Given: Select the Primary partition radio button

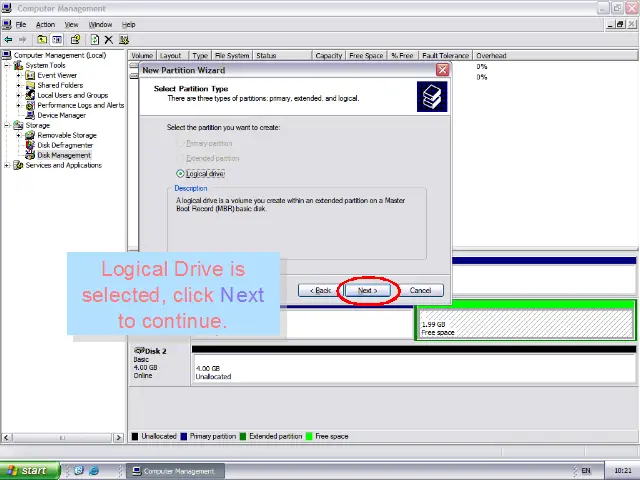Looking at the screenshot, I should [x=180, y=143].
